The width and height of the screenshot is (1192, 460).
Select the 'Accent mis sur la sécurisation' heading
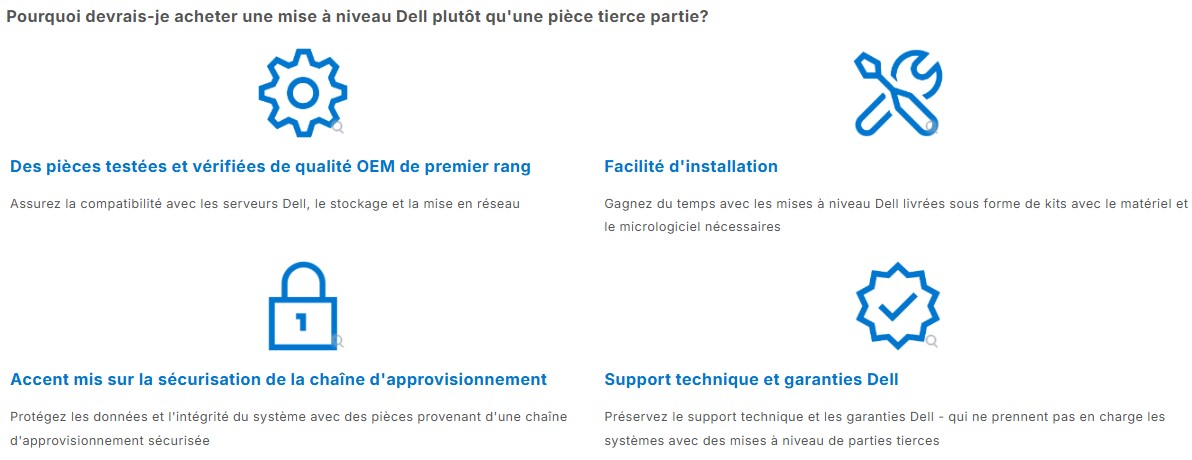(279, 379)
